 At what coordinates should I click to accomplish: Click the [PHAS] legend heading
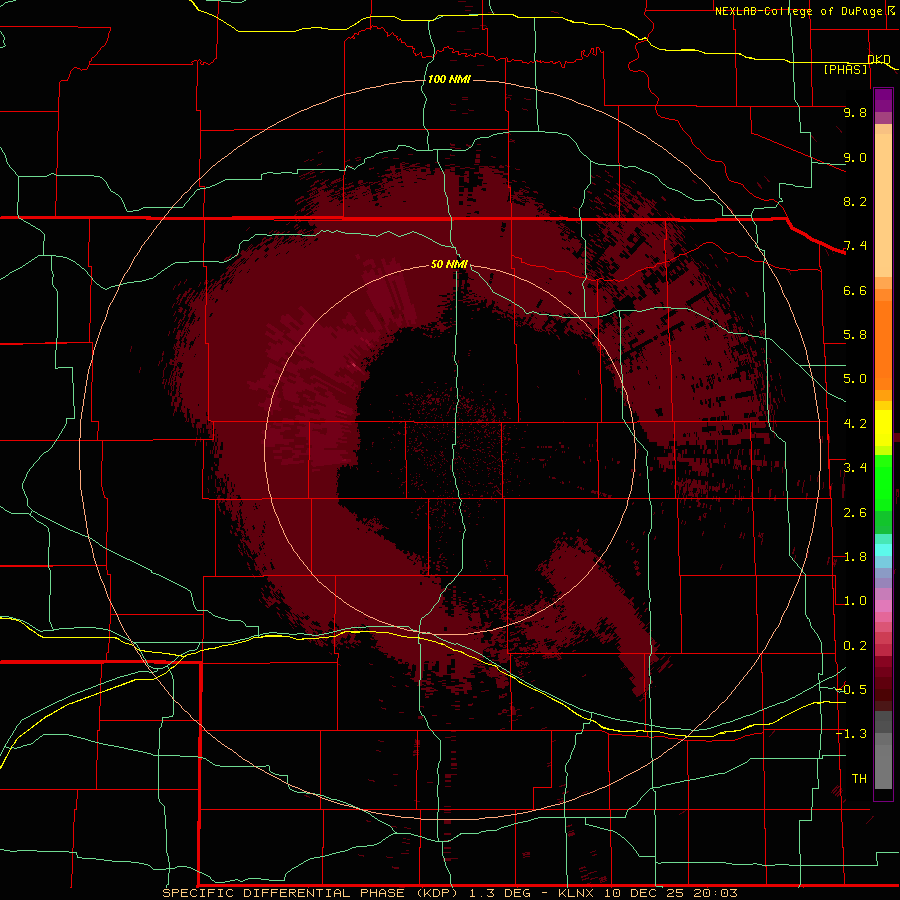845,69
